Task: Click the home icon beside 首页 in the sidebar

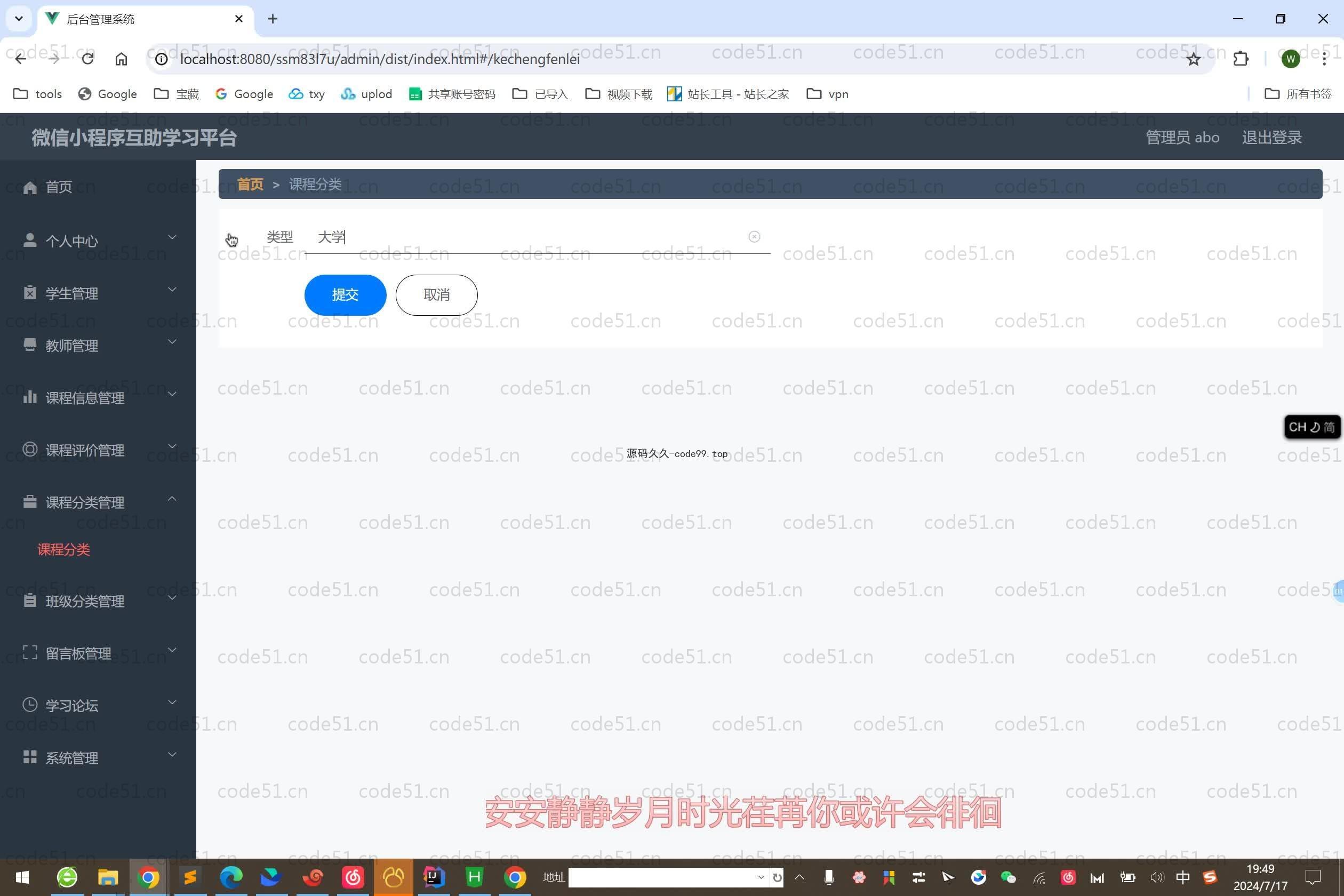Action: point(30,187)
